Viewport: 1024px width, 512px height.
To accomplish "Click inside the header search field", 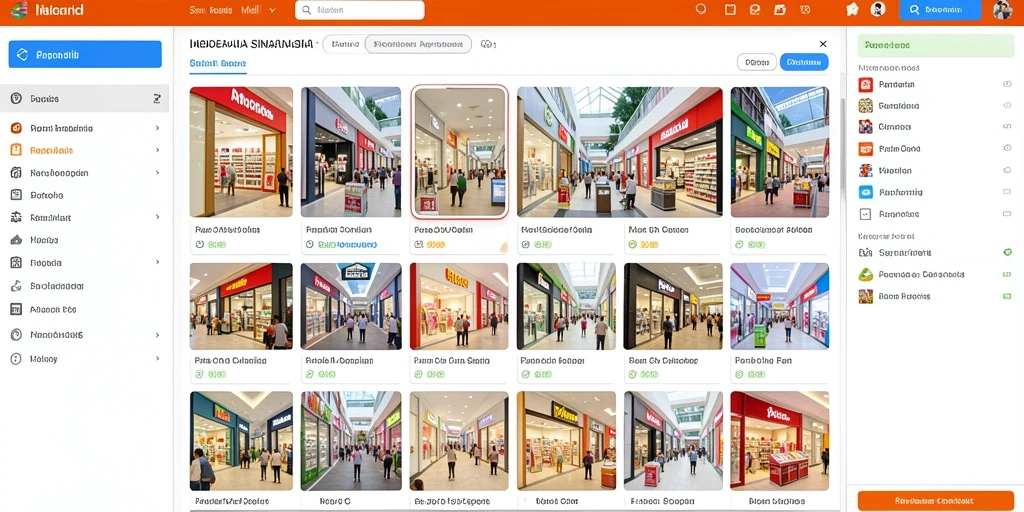I will click(x=360, y=10).
